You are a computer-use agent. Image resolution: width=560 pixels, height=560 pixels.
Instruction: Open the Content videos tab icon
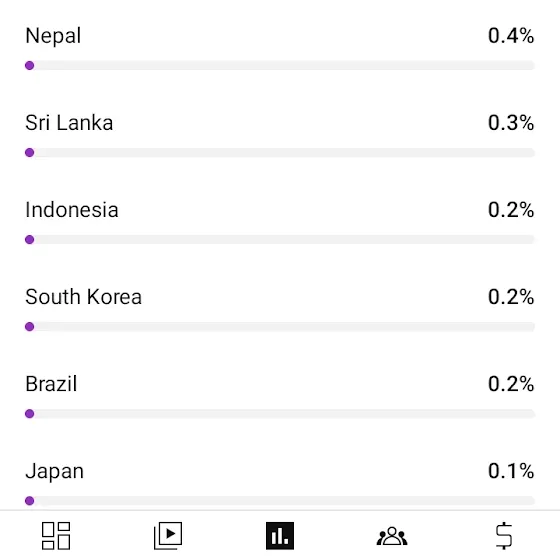168,536
